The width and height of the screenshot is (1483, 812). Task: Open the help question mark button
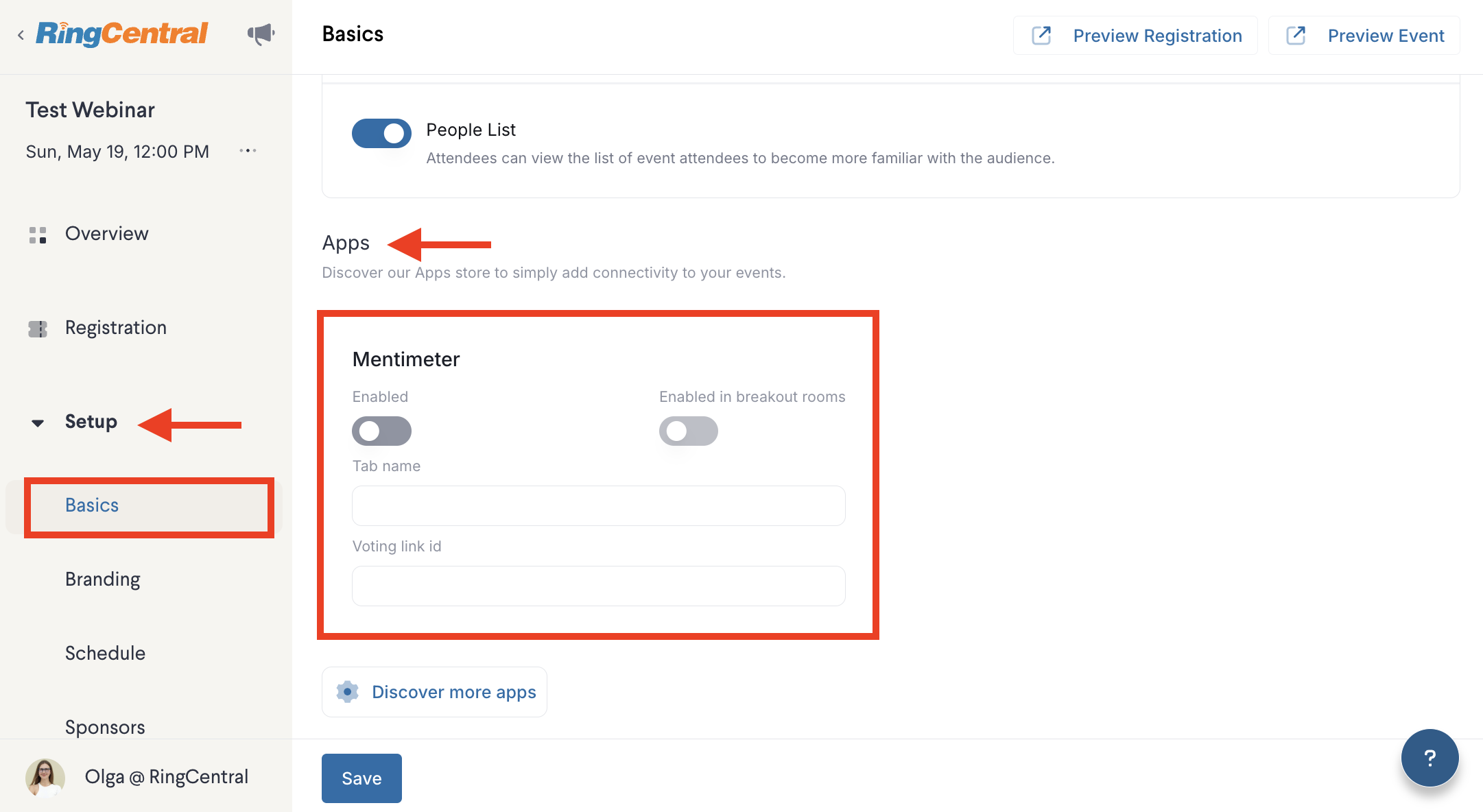click(1429, 758)
